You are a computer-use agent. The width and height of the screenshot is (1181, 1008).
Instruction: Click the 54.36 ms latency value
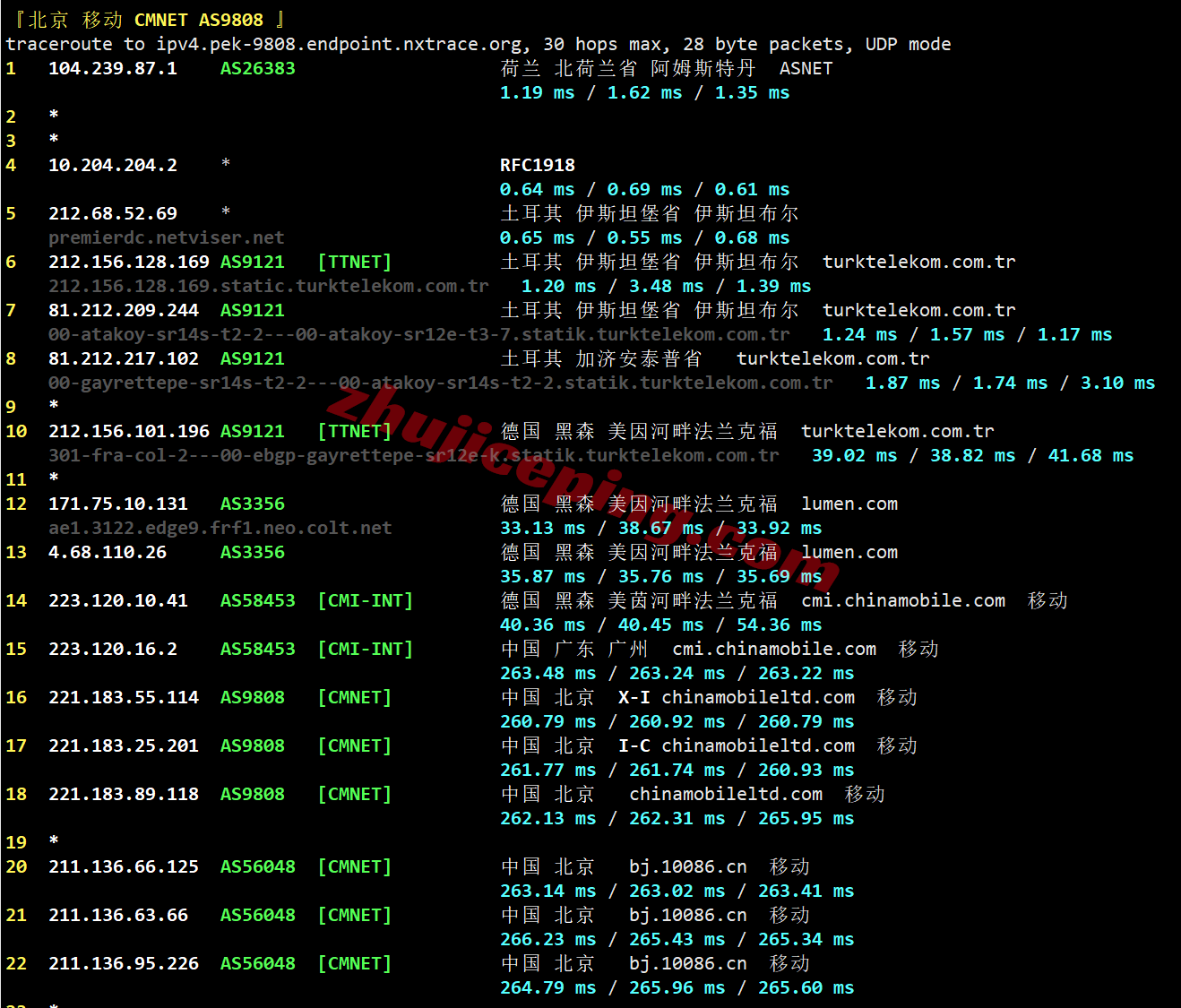780,625
